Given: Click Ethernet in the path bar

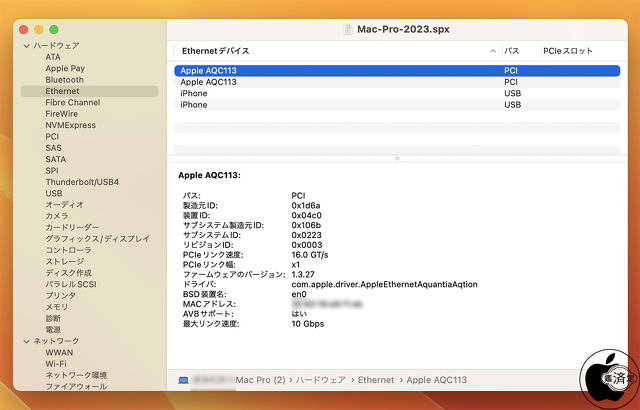Looking at the screenshot, I should (x=376, y=380).
